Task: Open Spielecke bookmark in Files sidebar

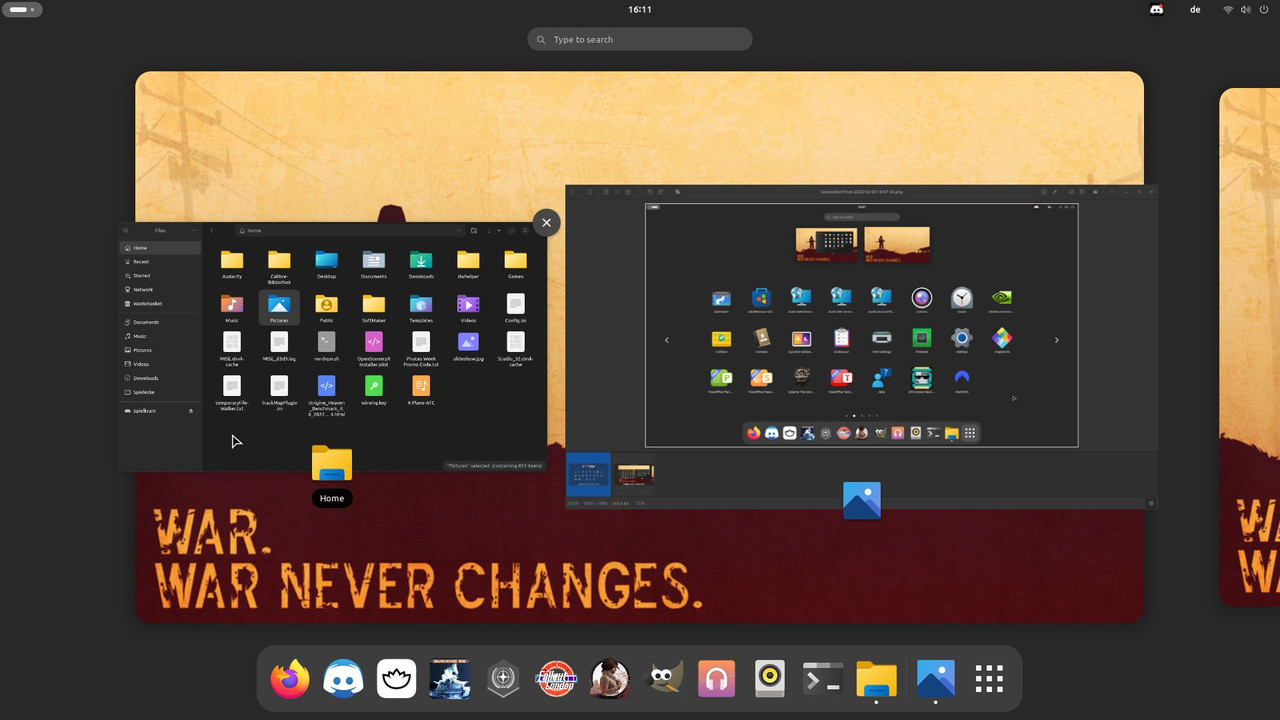Action: point(160,392)
